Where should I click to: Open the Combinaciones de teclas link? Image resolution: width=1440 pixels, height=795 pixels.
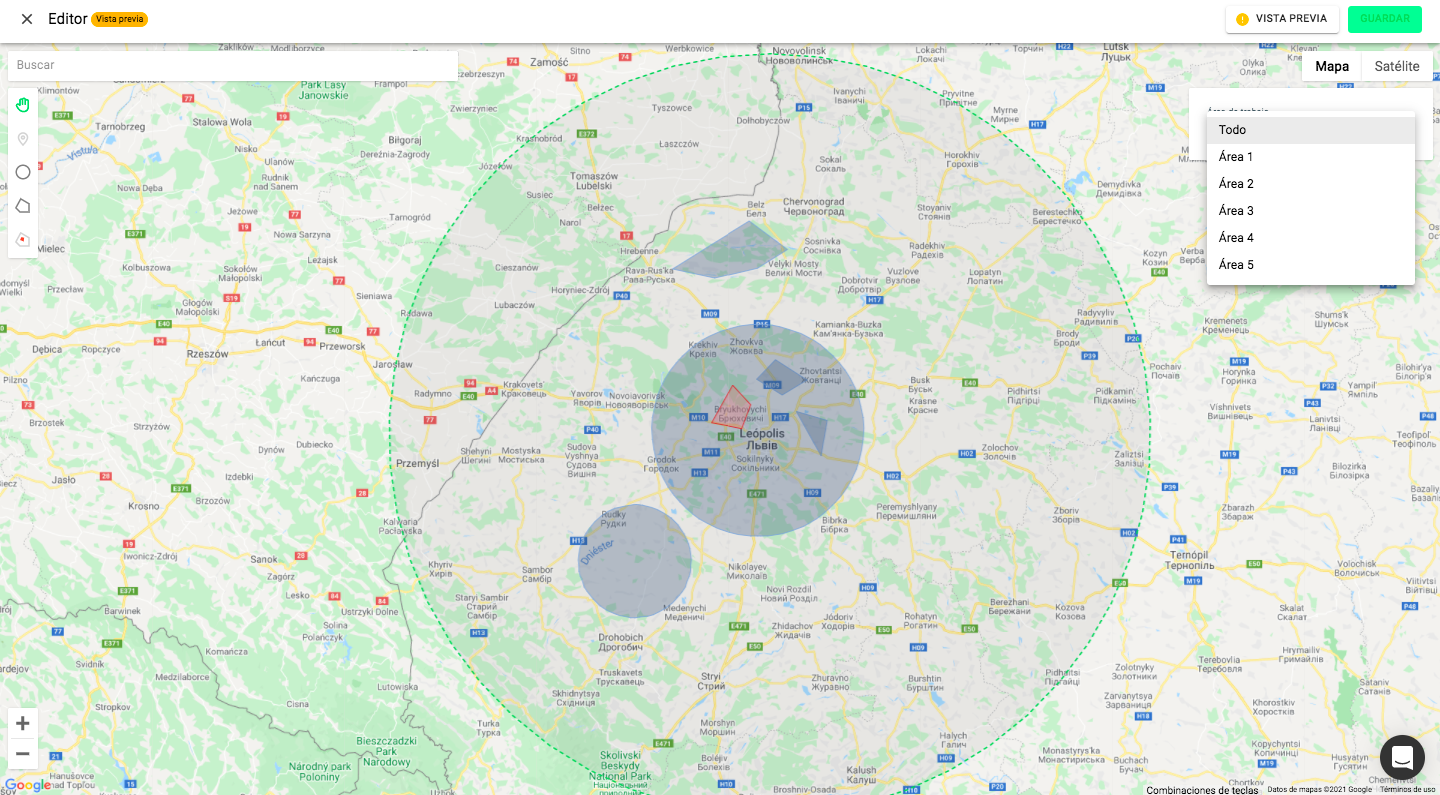tap(1202, 790)
